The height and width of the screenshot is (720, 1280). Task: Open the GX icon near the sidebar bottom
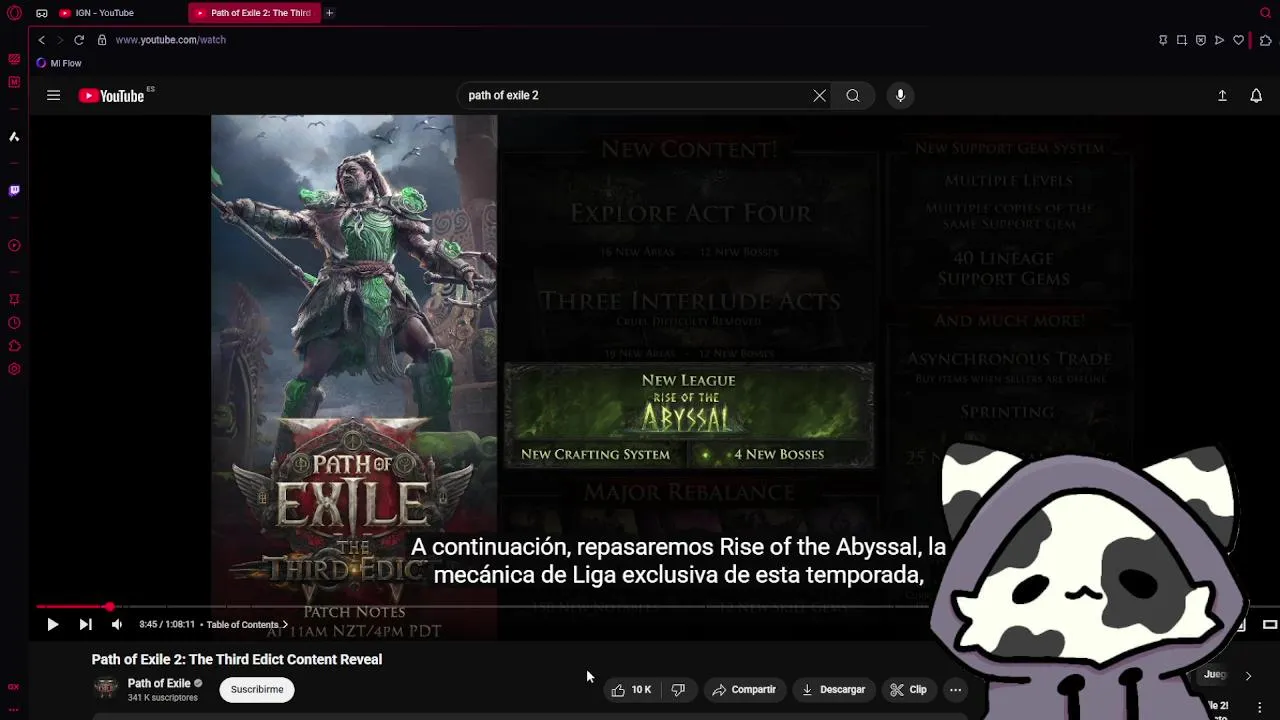[x=14, y=687]
